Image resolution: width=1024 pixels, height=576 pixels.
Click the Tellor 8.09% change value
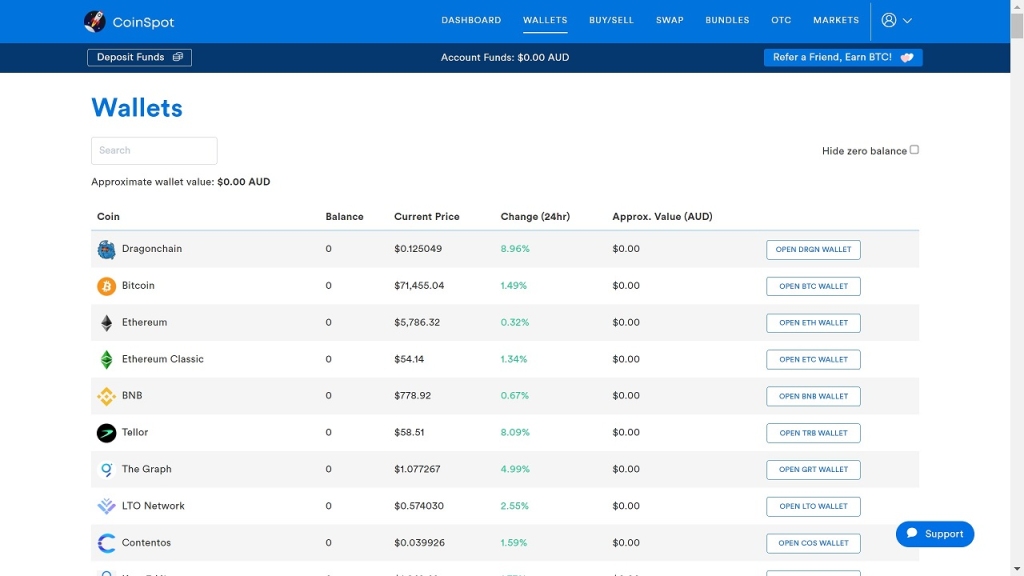515,432
